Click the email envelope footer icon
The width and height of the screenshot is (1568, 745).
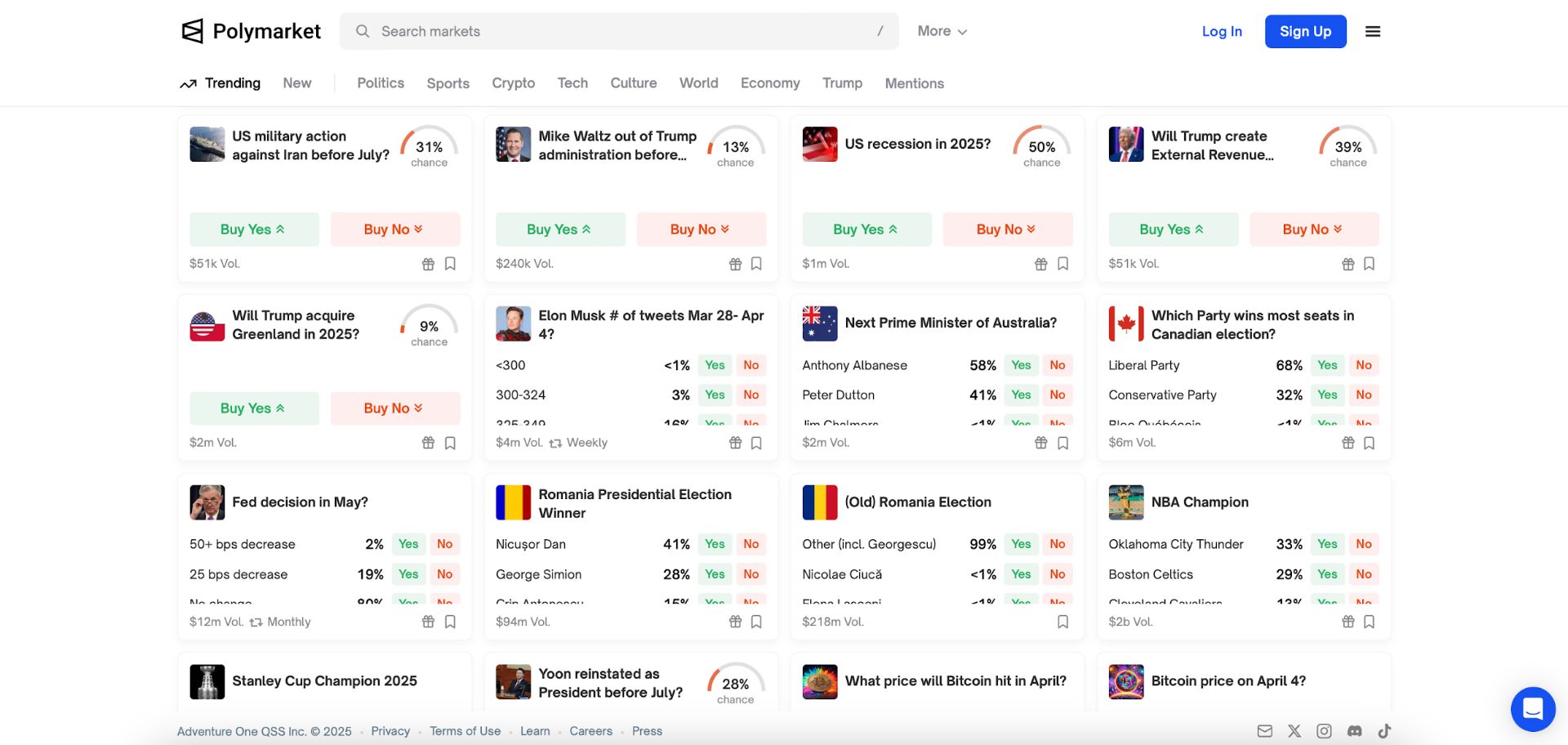[1264, 731]
